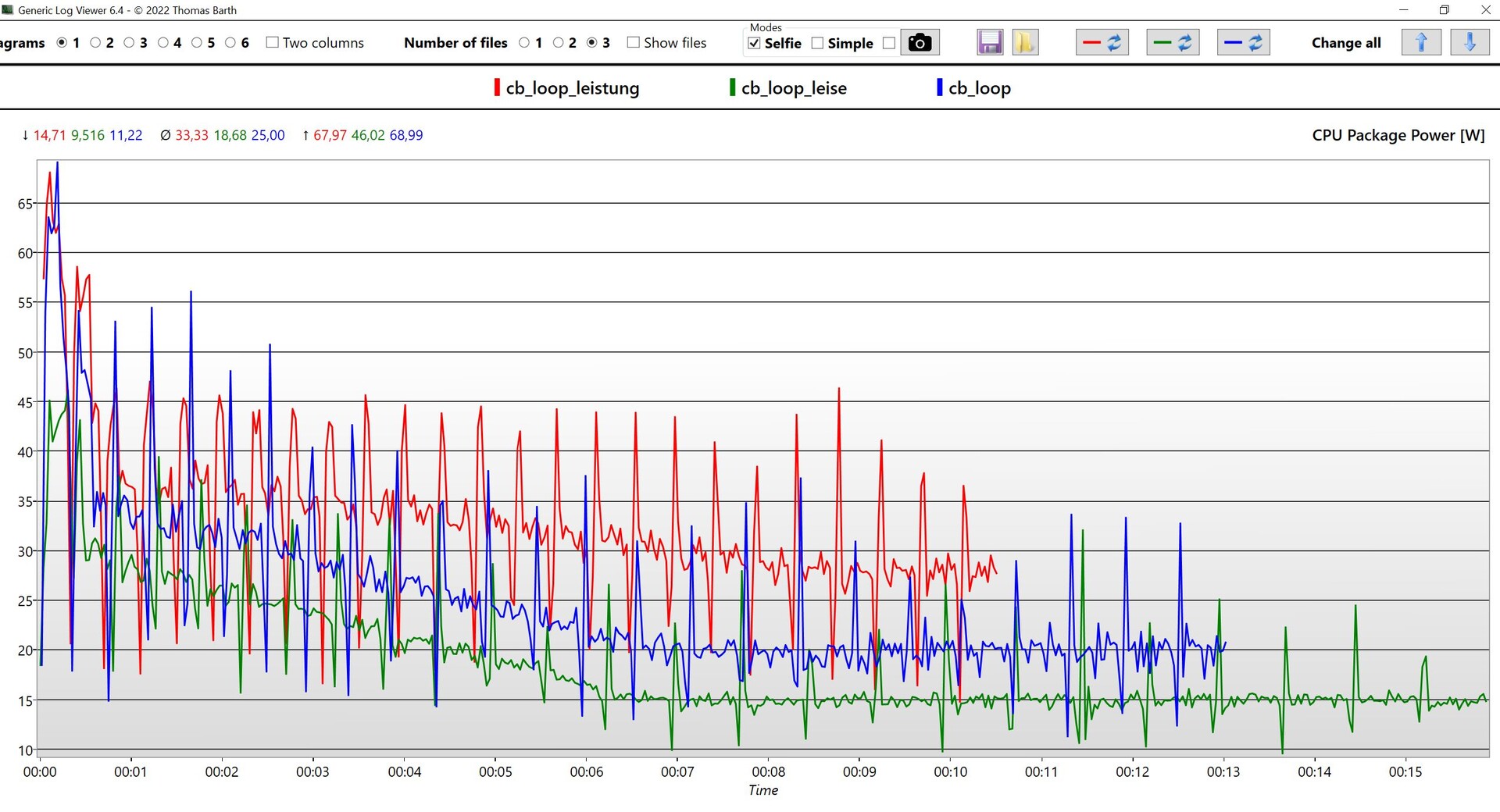Image resolution: width=1500 pixels, height=812 pixels.
Task: Reload the red line file
Action: point(1102,43)
